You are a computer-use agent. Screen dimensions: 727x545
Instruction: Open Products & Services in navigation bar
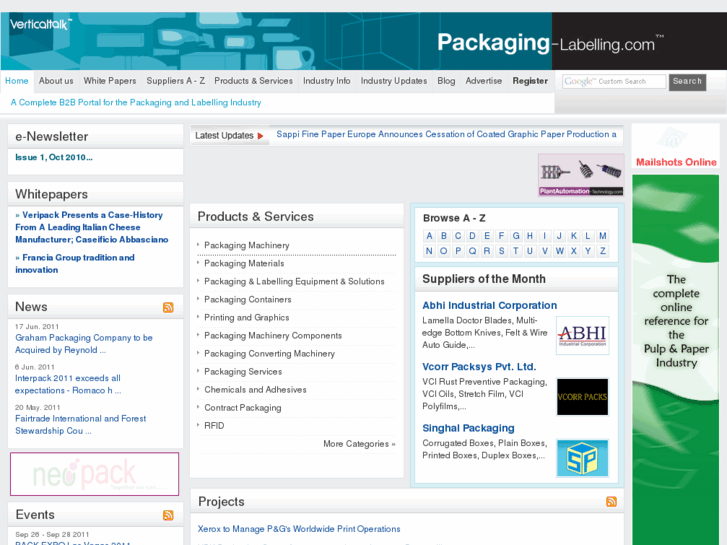point(254,81)
